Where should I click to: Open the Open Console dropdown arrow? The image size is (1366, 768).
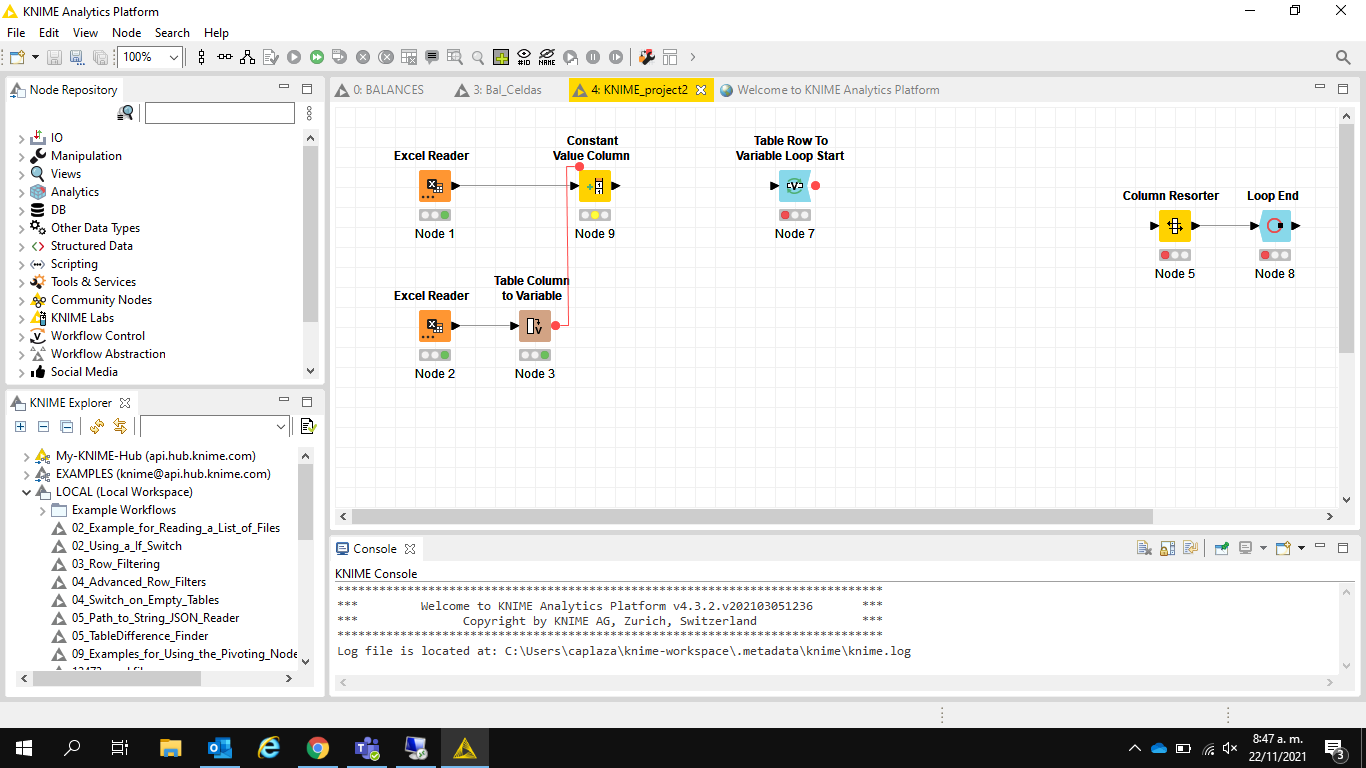[x=1300, y=548]
